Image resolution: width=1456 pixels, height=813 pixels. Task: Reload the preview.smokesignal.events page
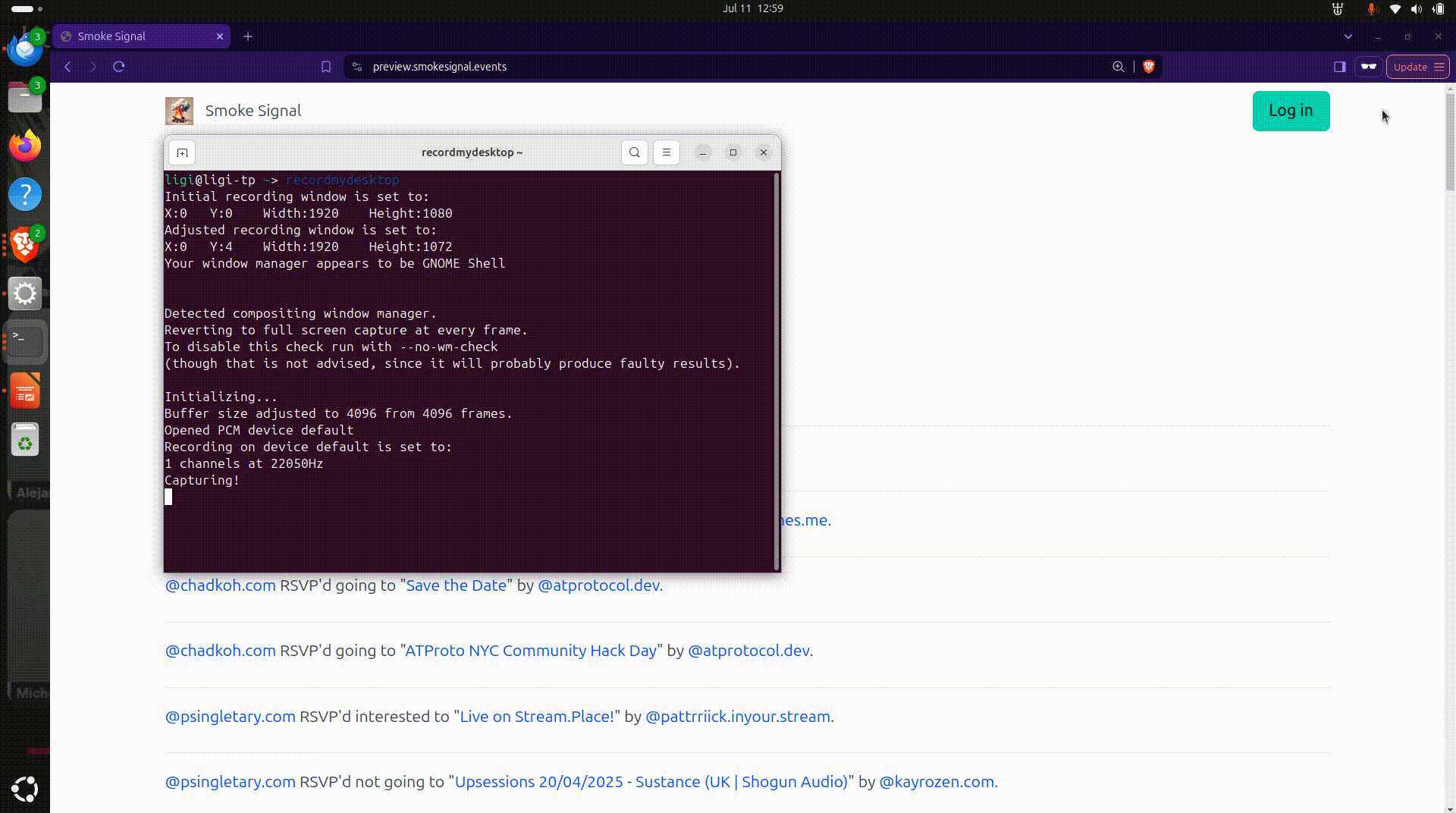point(119,67)
